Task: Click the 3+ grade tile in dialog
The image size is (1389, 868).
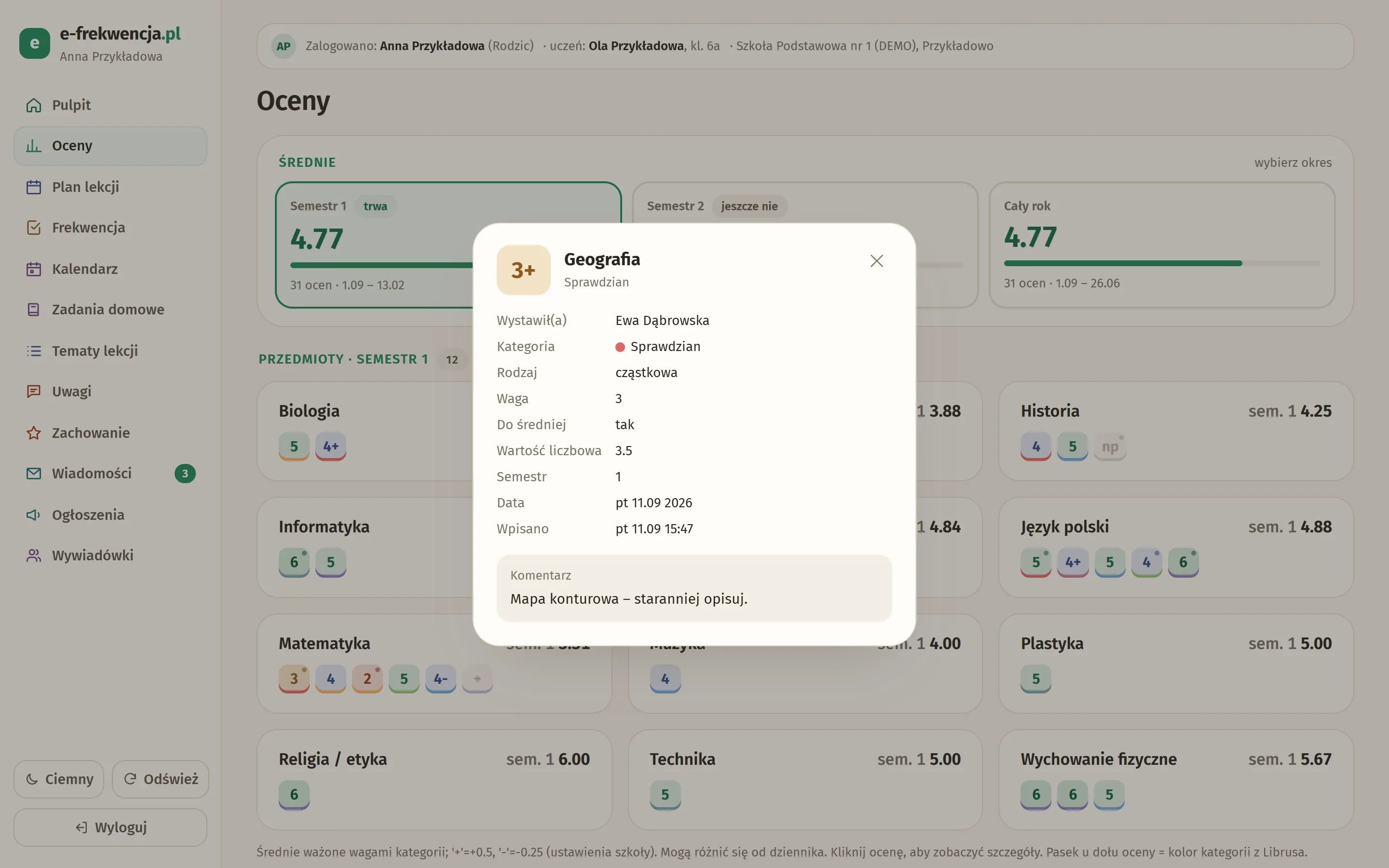Action: (523, 271)
